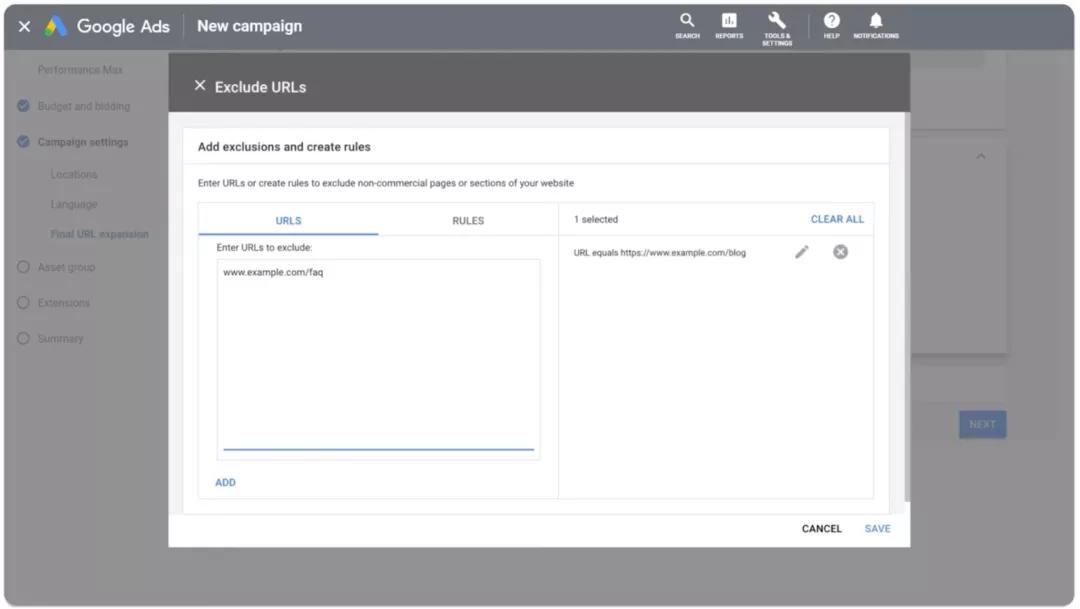Select the Extensions step in sidebar
1080x609 pixels.
tap(63, 302)
